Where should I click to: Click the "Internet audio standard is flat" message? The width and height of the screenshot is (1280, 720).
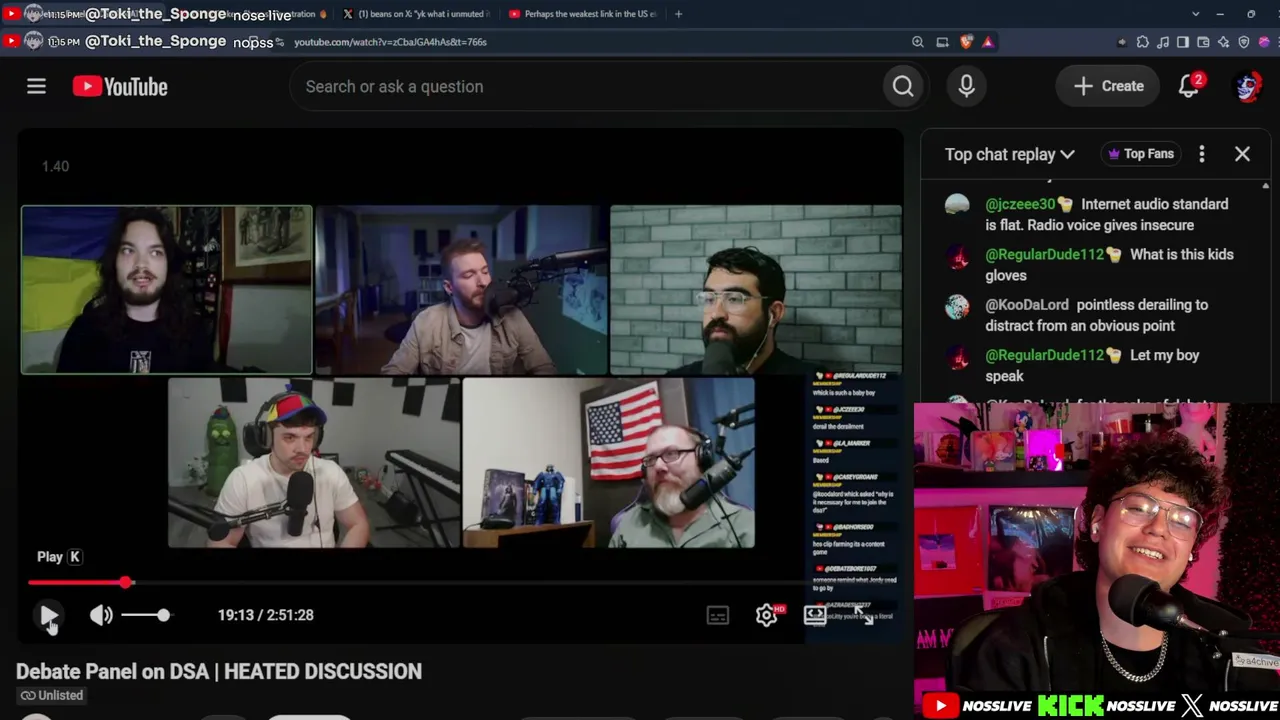click(1107, 214)
